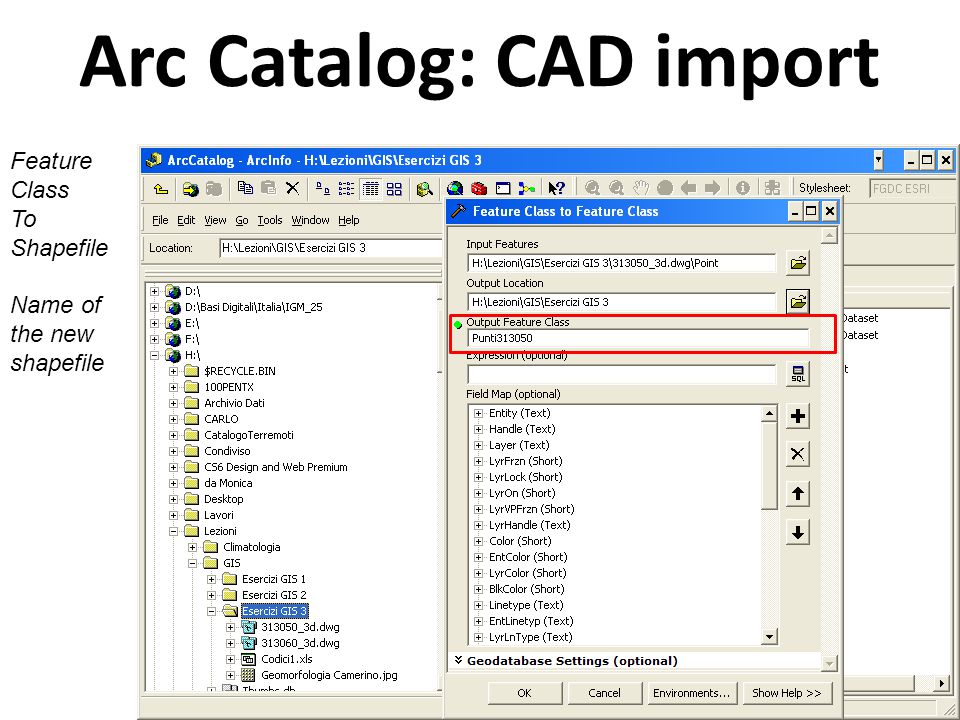This screenshot has width=960, height=720.
Task: Click the Up One Level toolbar icon
Action: [161, 189]
